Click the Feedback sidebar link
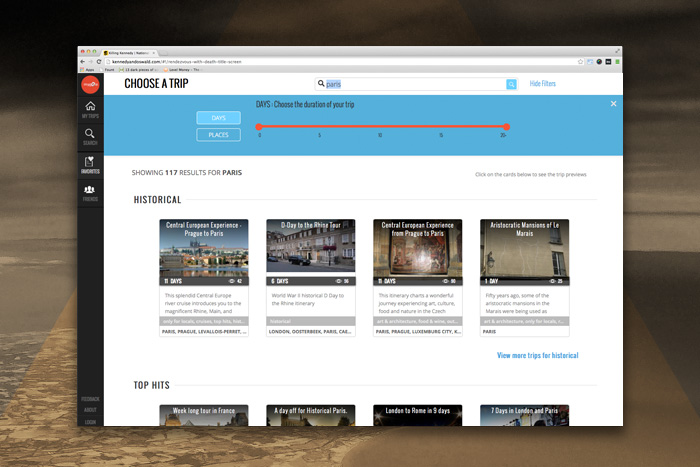 tap(90, 399)
